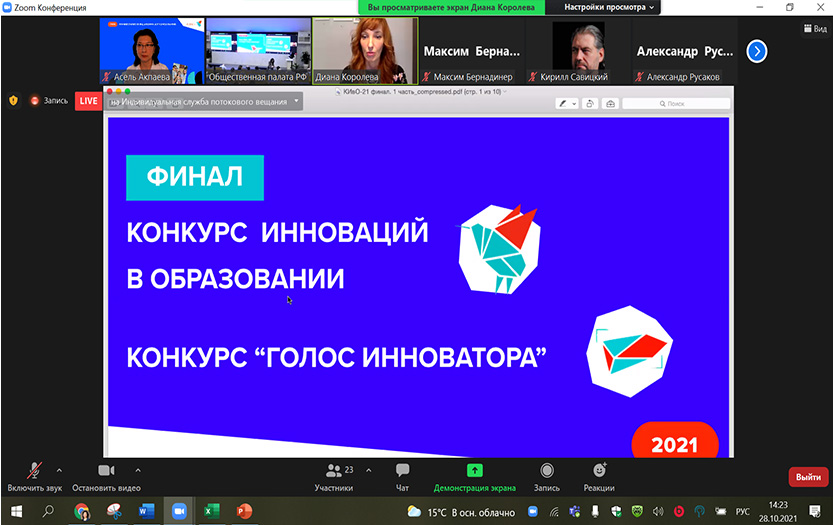Click the green Демонстрация экрана share icon
The height and width of the screenshot is (525, 833).
click(x=474, y=470)
